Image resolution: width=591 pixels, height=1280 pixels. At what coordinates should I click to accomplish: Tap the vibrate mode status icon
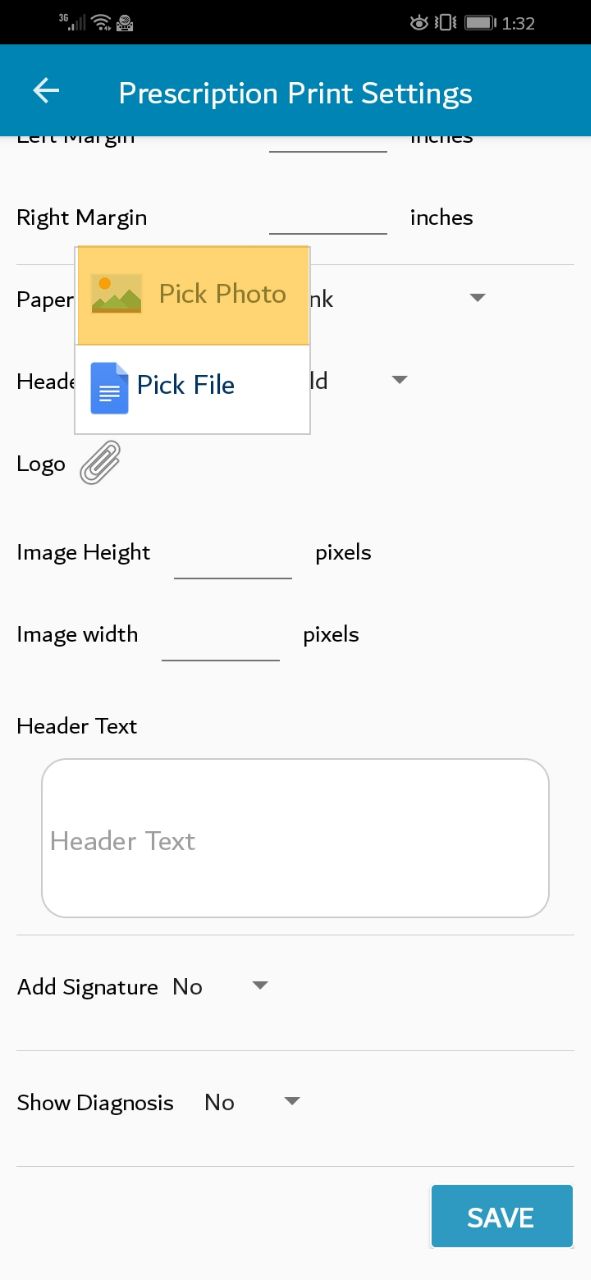pyautogui.click(x=446, y=22)
